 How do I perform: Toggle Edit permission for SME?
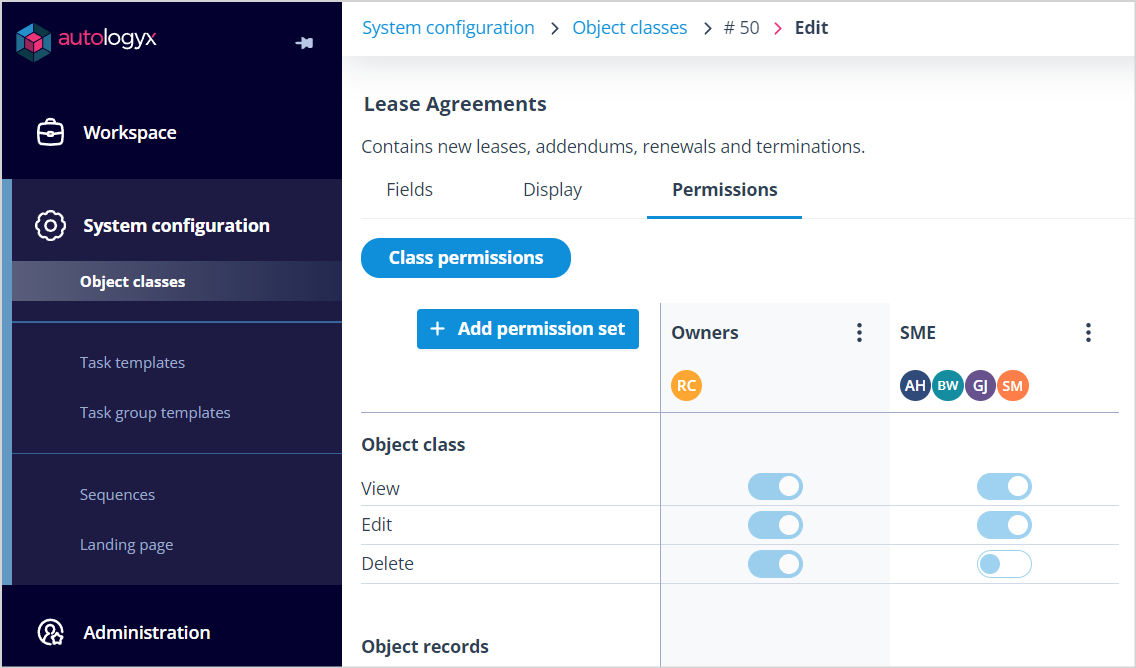(1004, 525)
